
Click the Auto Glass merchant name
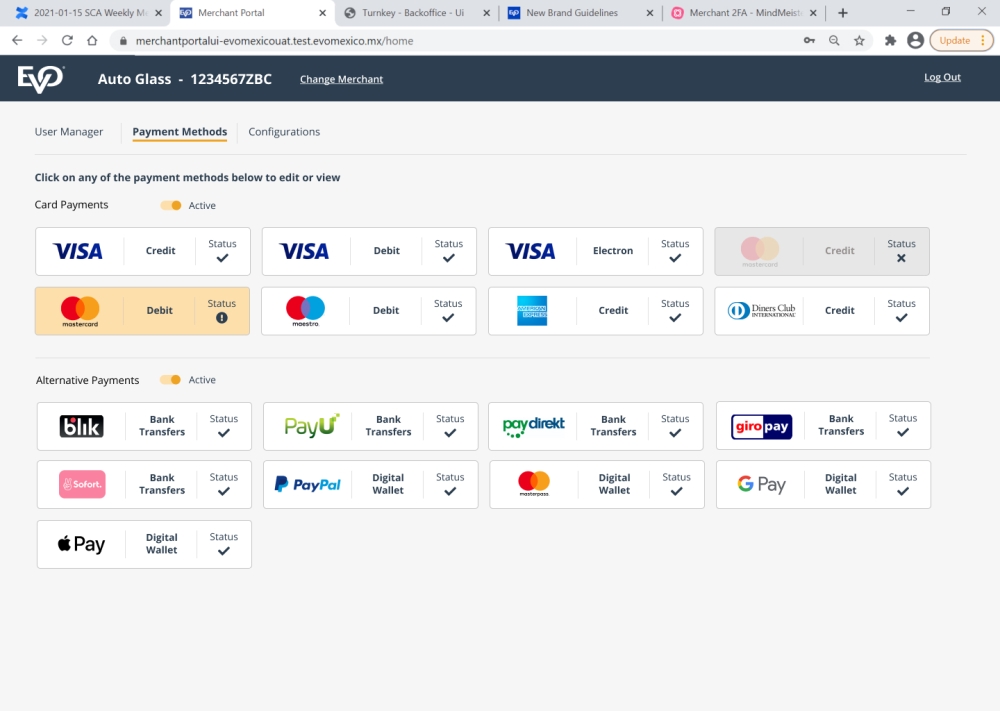pyautogui.click(x=135, y=79)
